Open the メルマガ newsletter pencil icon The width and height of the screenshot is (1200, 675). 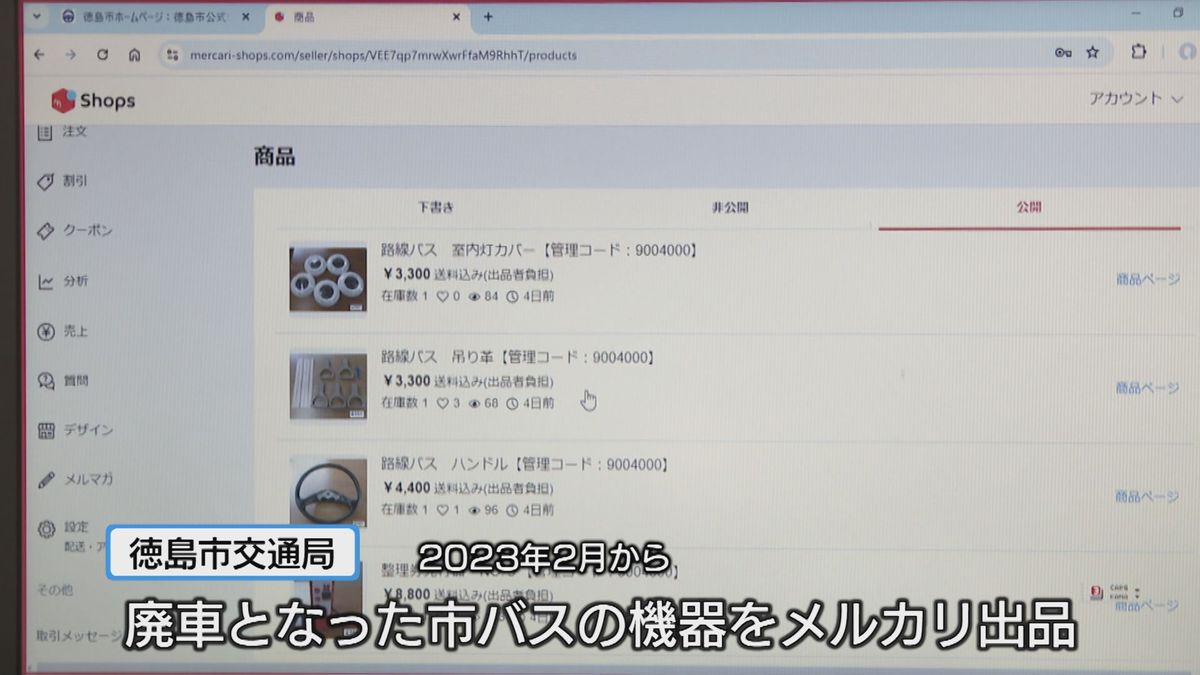[x=45, y=480]
